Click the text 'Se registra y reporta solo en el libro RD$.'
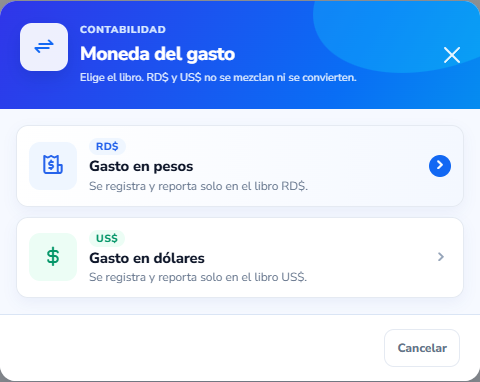The image size is (480, 382). (198, 186)
